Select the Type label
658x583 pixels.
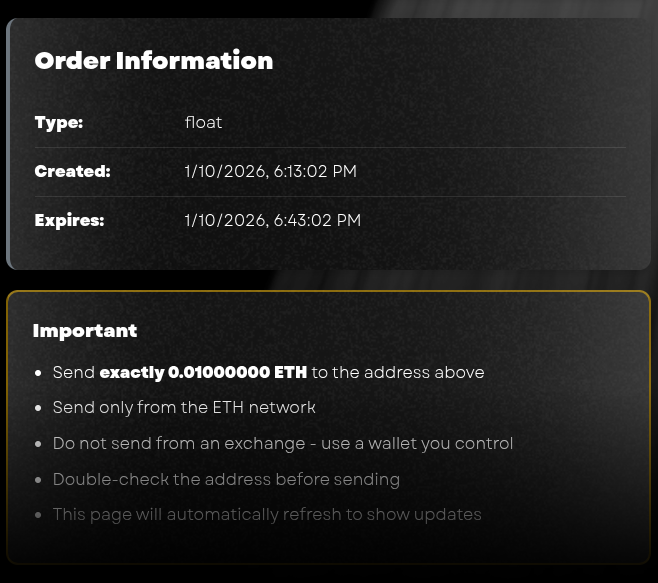[x=59, y=122]
